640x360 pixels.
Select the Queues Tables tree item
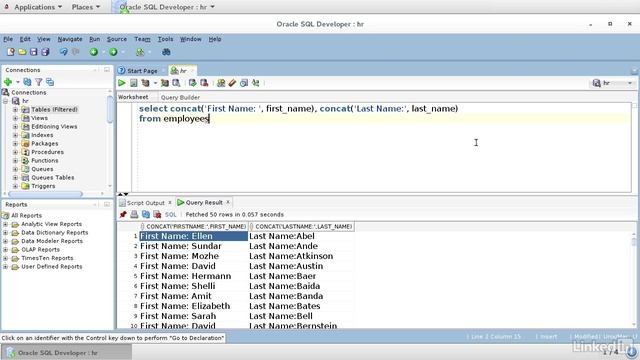53,178
